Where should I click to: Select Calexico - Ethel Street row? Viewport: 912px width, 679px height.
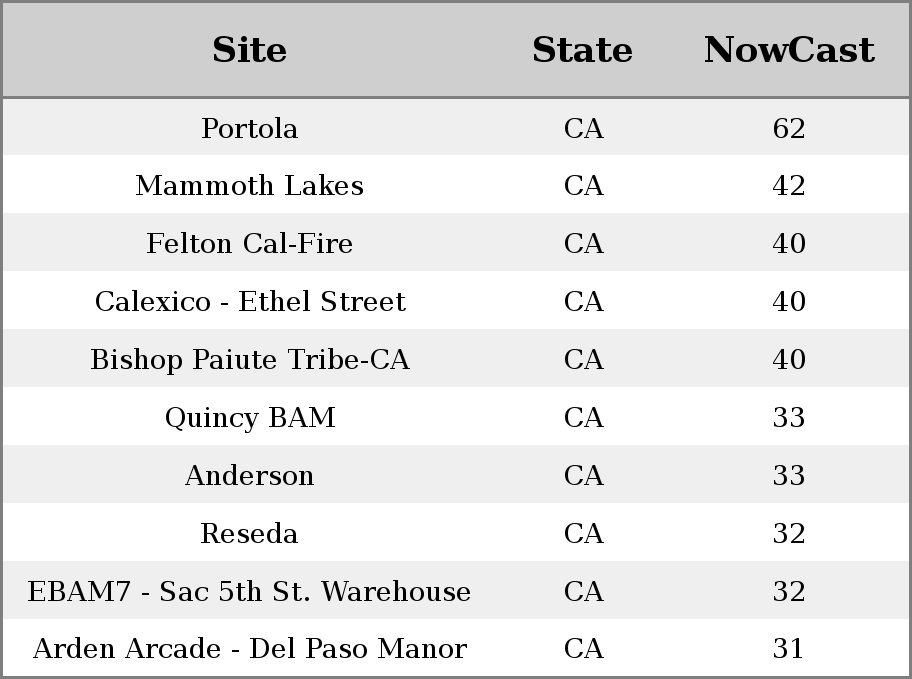pyautogui.click(x=456, y=301)
